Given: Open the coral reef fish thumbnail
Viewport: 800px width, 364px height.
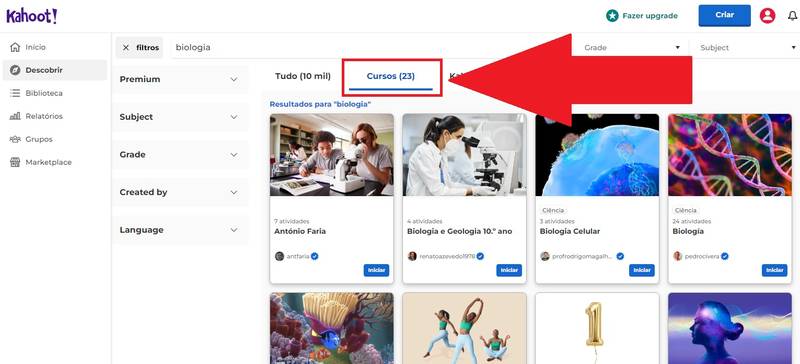Looking at the screenshot, I should 332,328.
